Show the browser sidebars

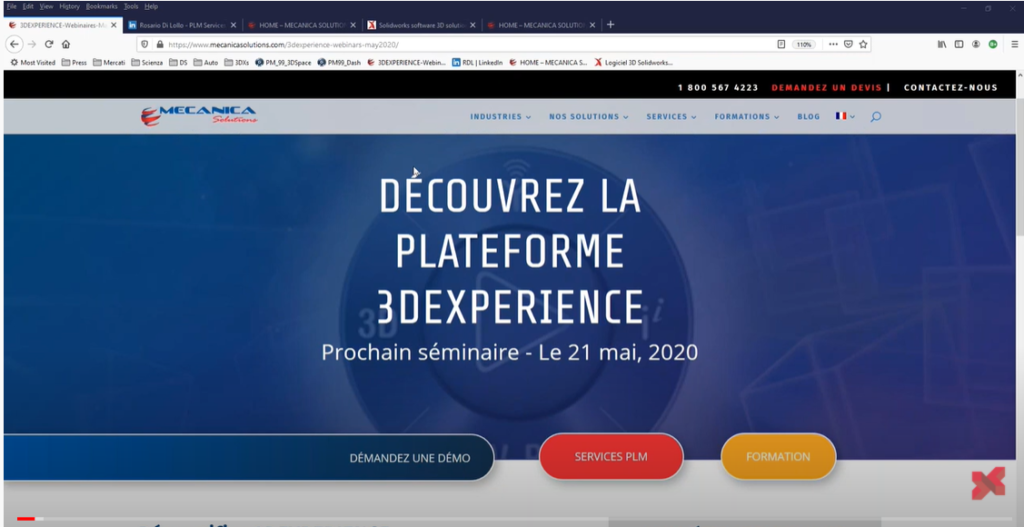pyautogui.click(x=959, y=44)
